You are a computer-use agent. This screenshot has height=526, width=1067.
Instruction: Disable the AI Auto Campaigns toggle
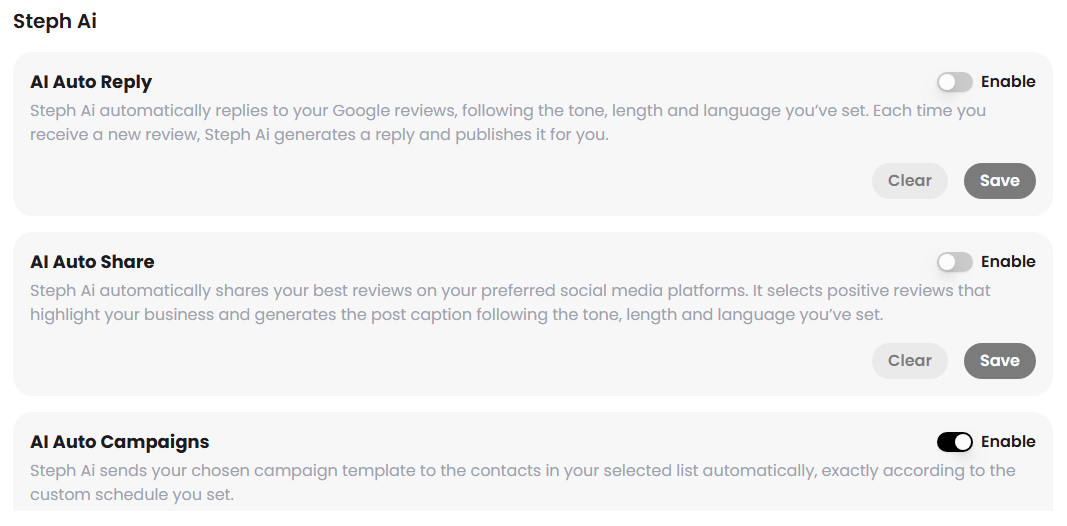954,442
